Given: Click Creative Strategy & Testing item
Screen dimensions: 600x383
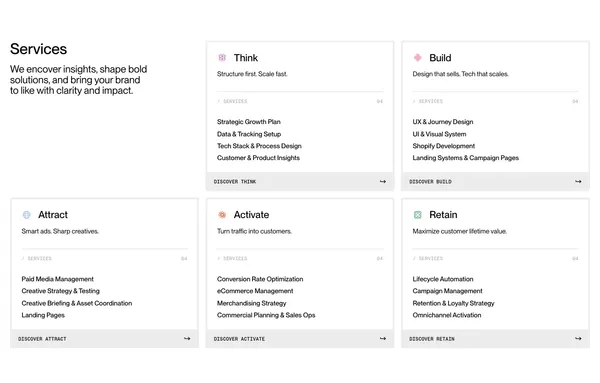Looking at the screenshot, I should 60,291.
